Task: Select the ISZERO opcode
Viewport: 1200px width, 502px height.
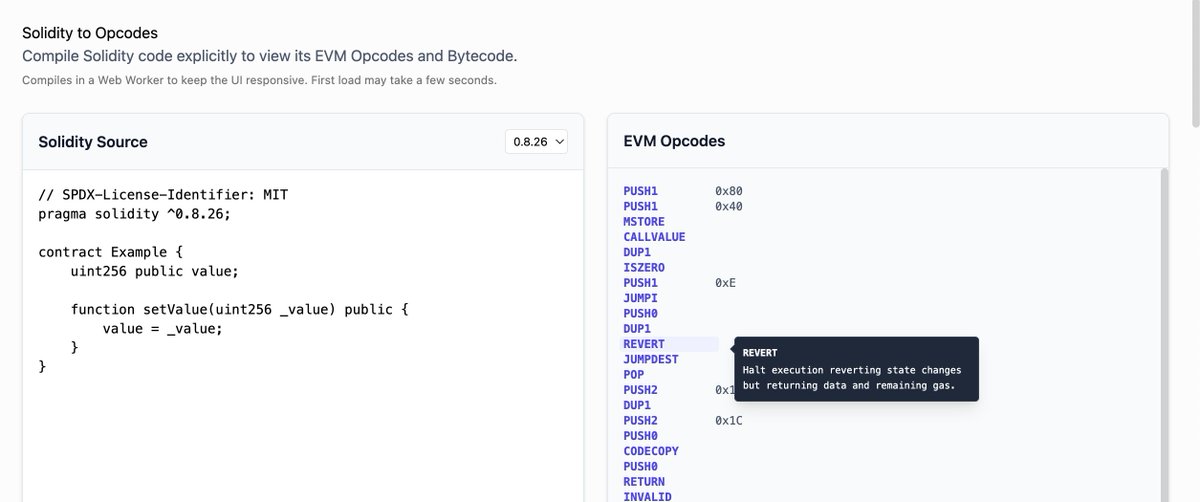Action: coord(644,268)
